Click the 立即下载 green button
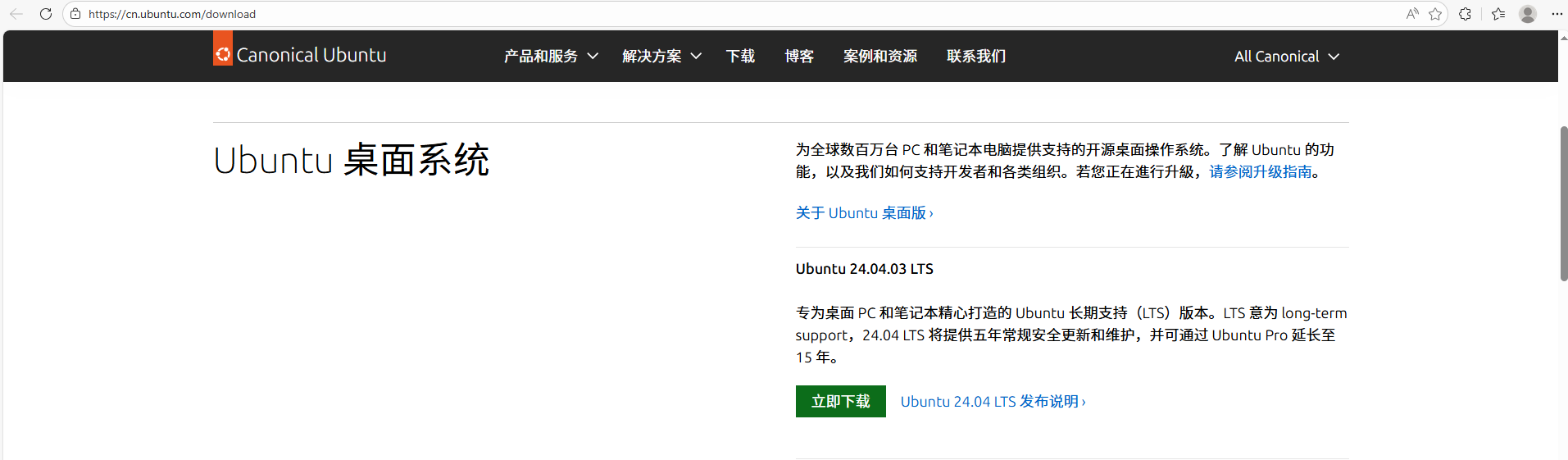The height and width of the screenshot is (460, 1568). click(841, 401)
